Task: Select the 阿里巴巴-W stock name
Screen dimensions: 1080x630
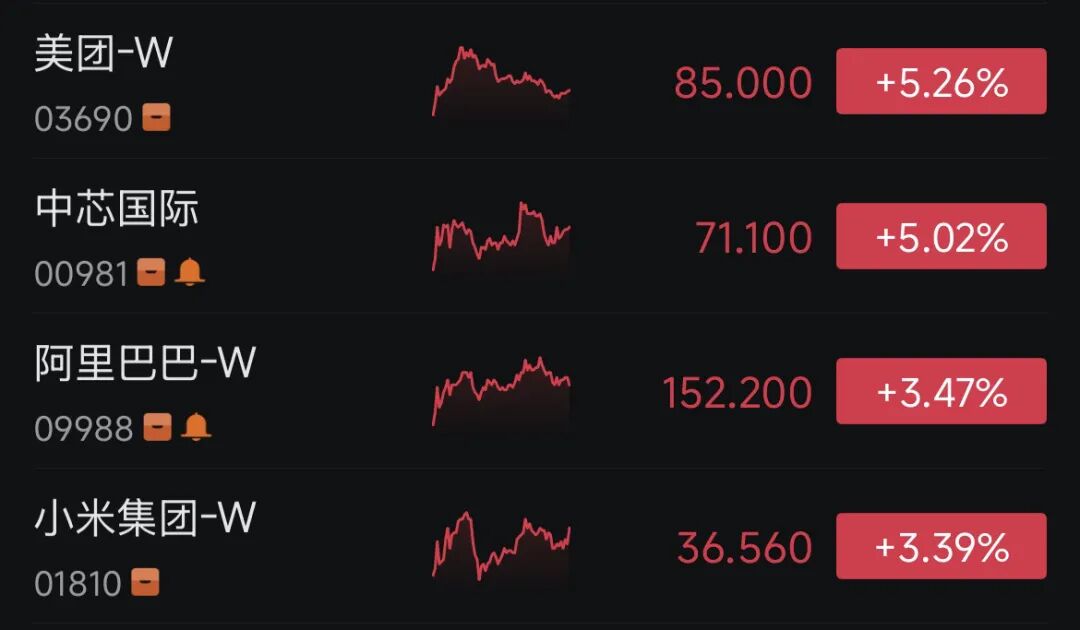Action: coord(146,363)
